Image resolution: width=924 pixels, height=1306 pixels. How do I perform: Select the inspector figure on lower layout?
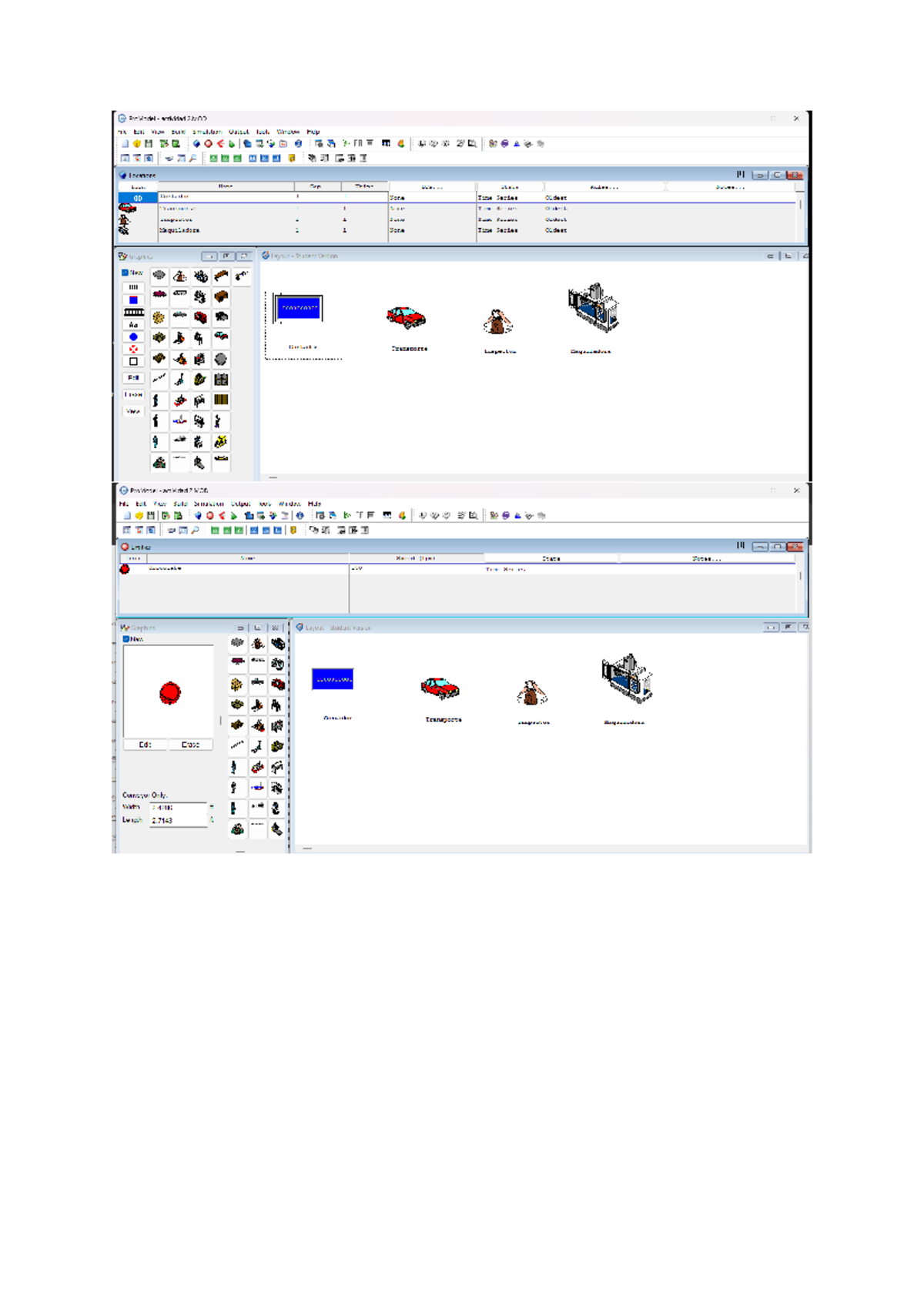(531, 693)
